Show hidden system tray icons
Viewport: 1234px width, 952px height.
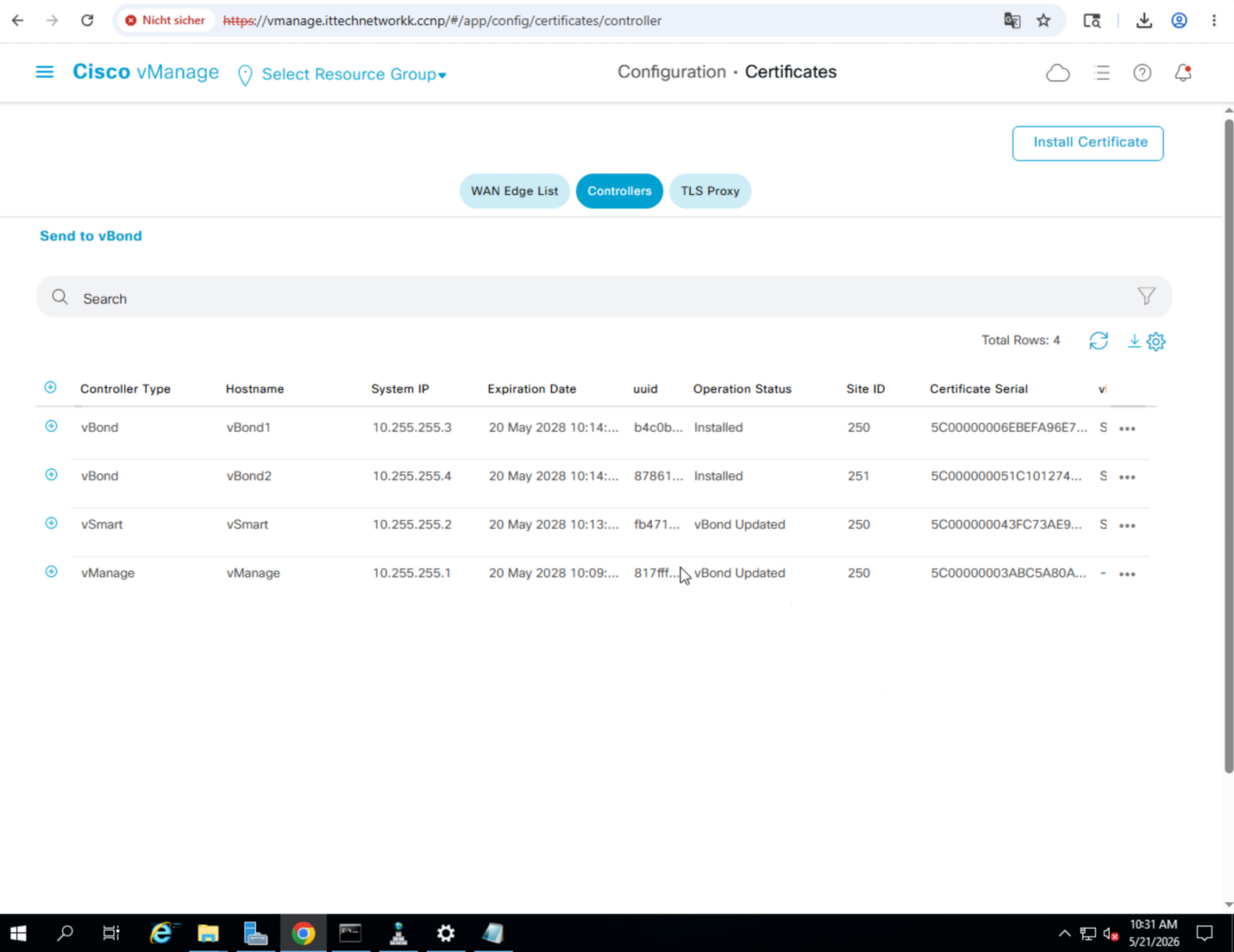pyautogui.click(x=1064, y=933)
